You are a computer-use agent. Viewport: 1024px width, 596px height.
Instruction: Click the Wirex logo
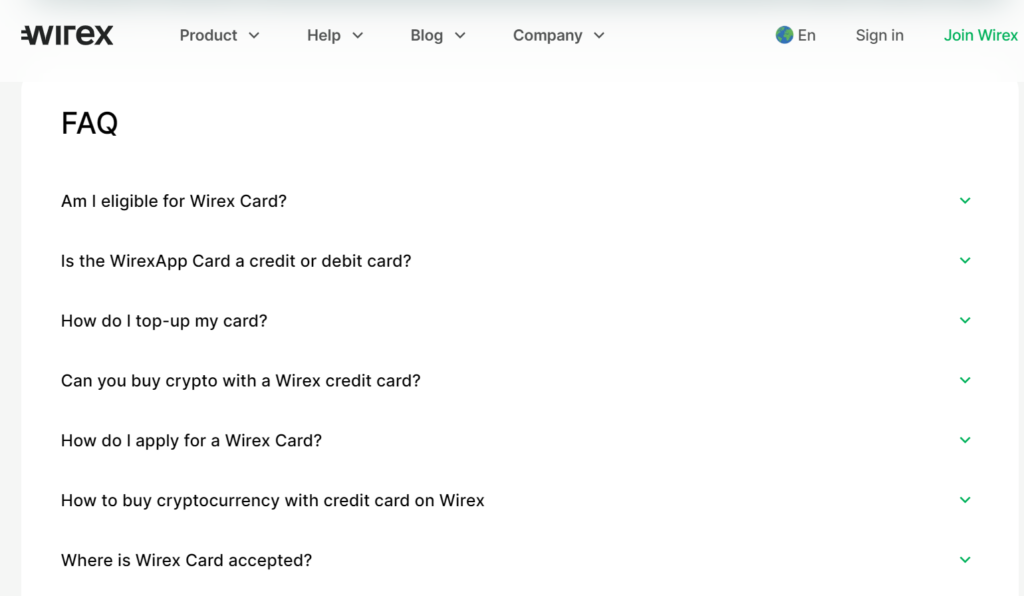tap(67, 35)
